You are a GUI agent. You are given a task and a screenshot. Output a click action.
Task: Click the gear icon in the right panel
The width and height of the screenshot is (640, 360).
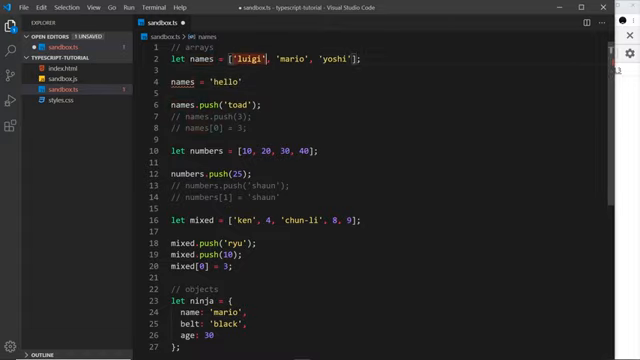coord(630,53)
